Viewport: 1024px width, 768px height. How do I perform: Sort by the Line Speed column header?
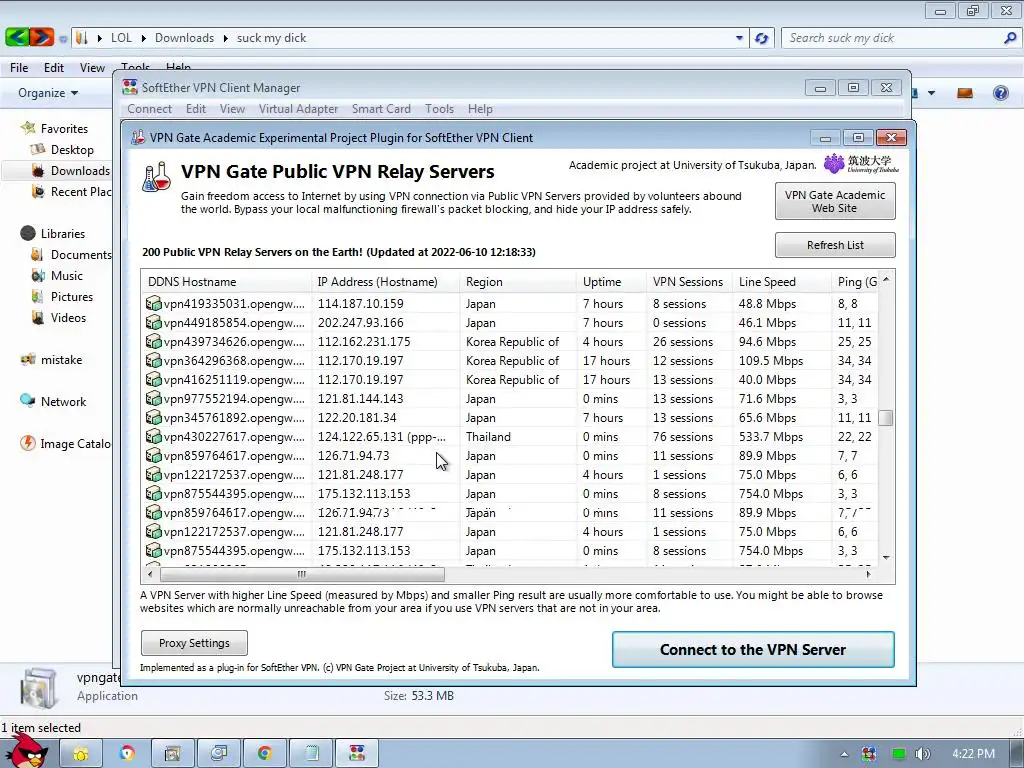pyautogui.click(x=782, y=281)
